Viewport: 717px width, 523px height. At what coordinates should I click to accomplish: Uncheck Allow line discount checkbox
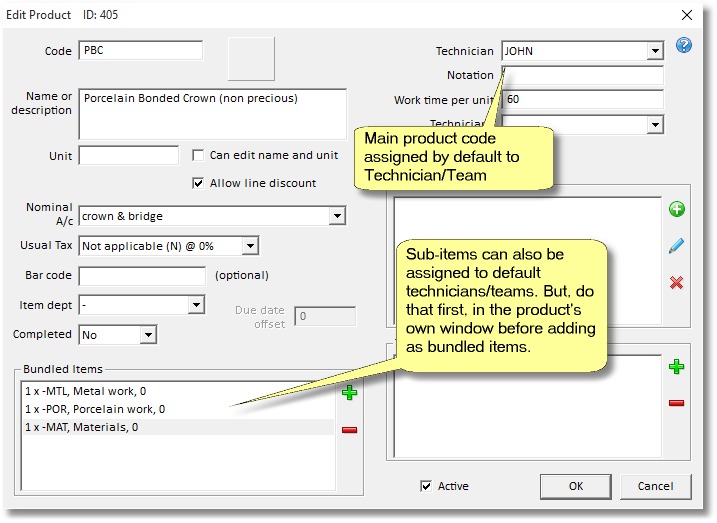(x=199, y=183)
